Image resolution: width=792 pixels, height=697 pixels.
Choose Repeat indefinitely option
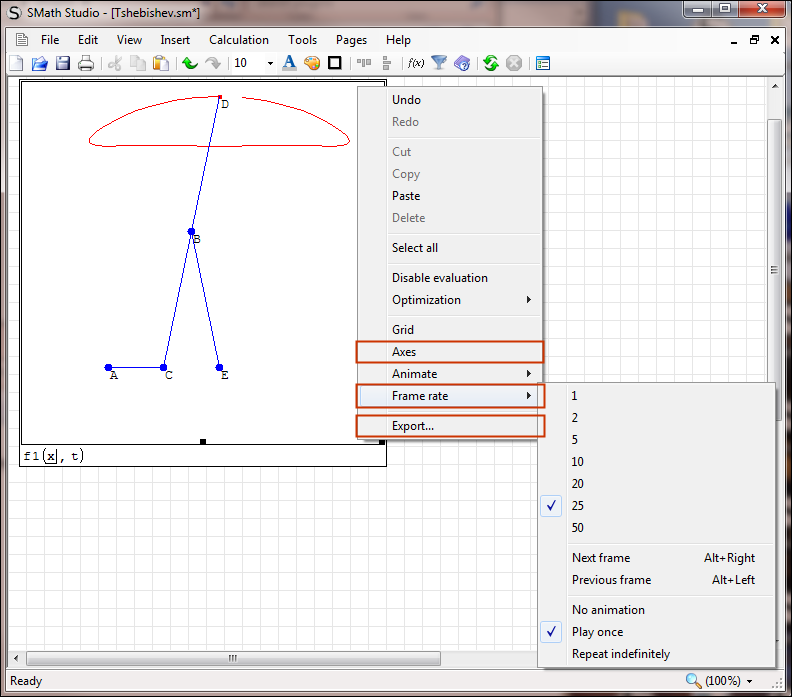pos(621,654)
